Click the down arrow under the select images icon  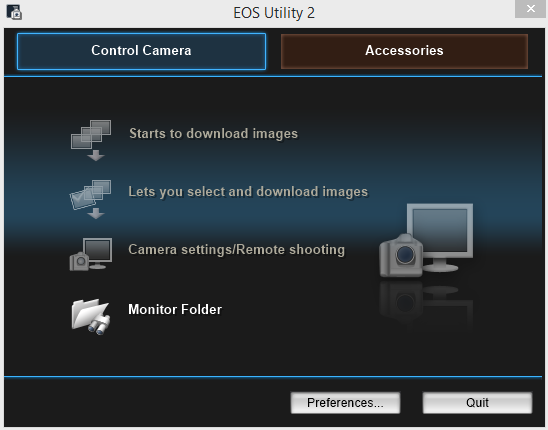(x=96, y=213)
